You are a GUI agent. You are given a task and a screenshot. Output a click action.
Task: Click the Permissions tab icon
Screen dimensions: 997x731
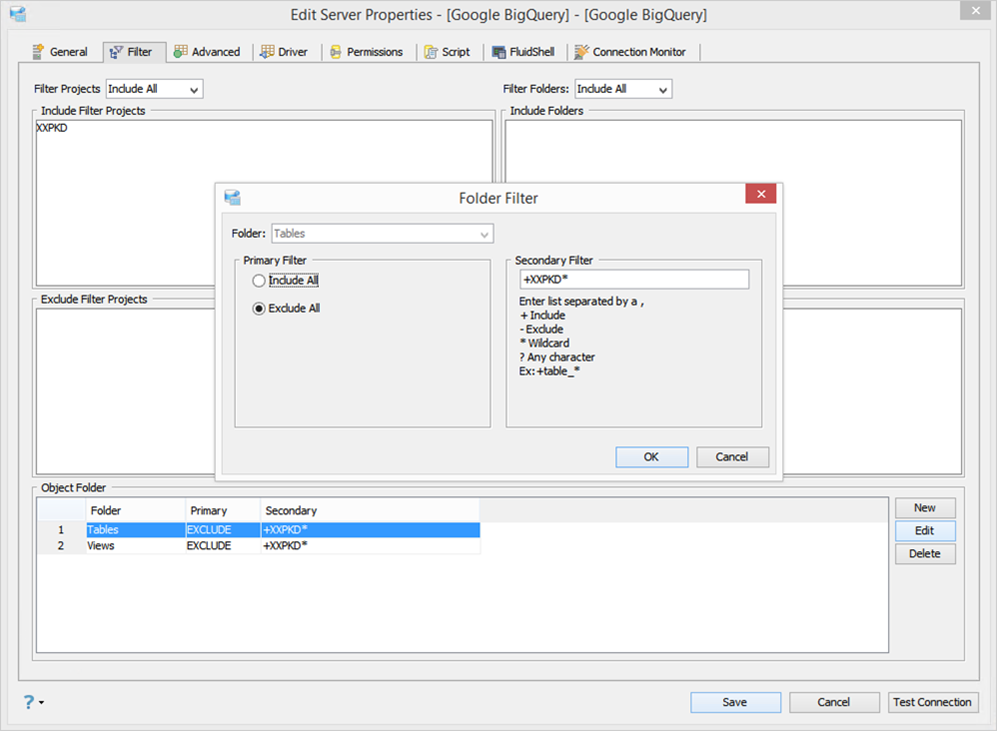tap(336, 52)
